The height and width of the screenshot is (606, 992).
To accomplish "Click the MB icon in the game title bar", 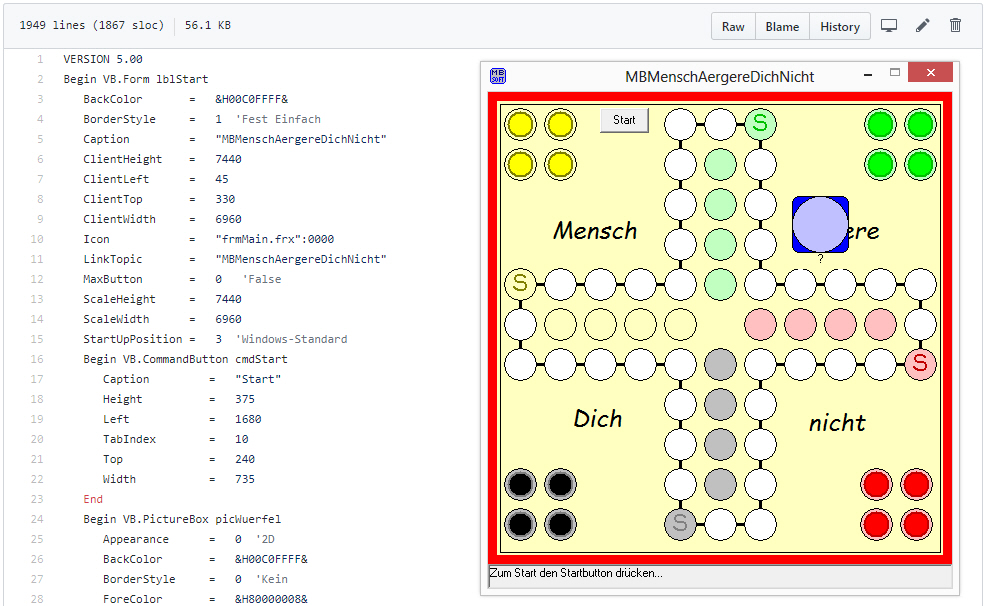I will (x=496, y=73).
